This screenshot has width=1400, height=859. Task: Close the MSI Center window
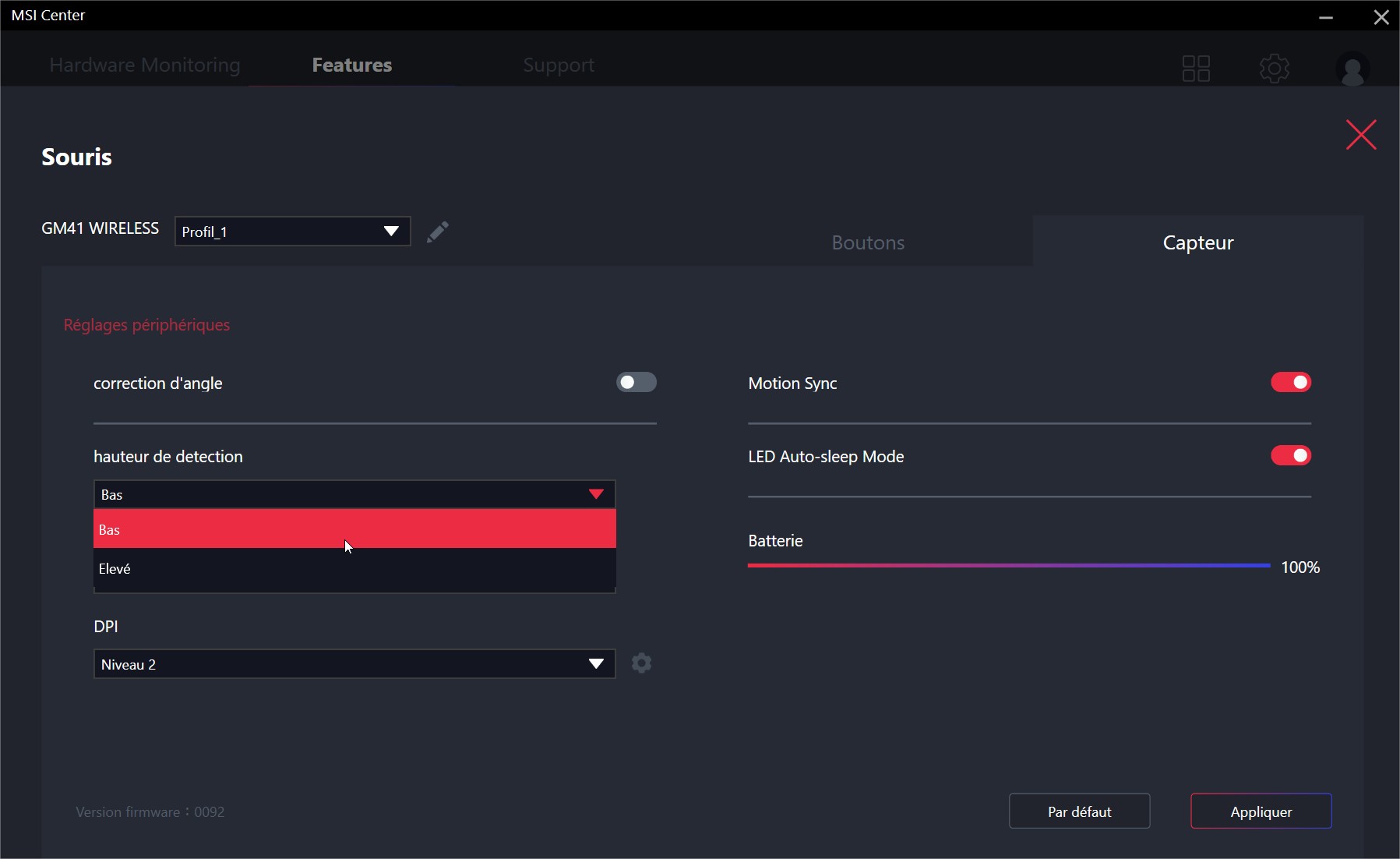click(x=1381, y=17)
